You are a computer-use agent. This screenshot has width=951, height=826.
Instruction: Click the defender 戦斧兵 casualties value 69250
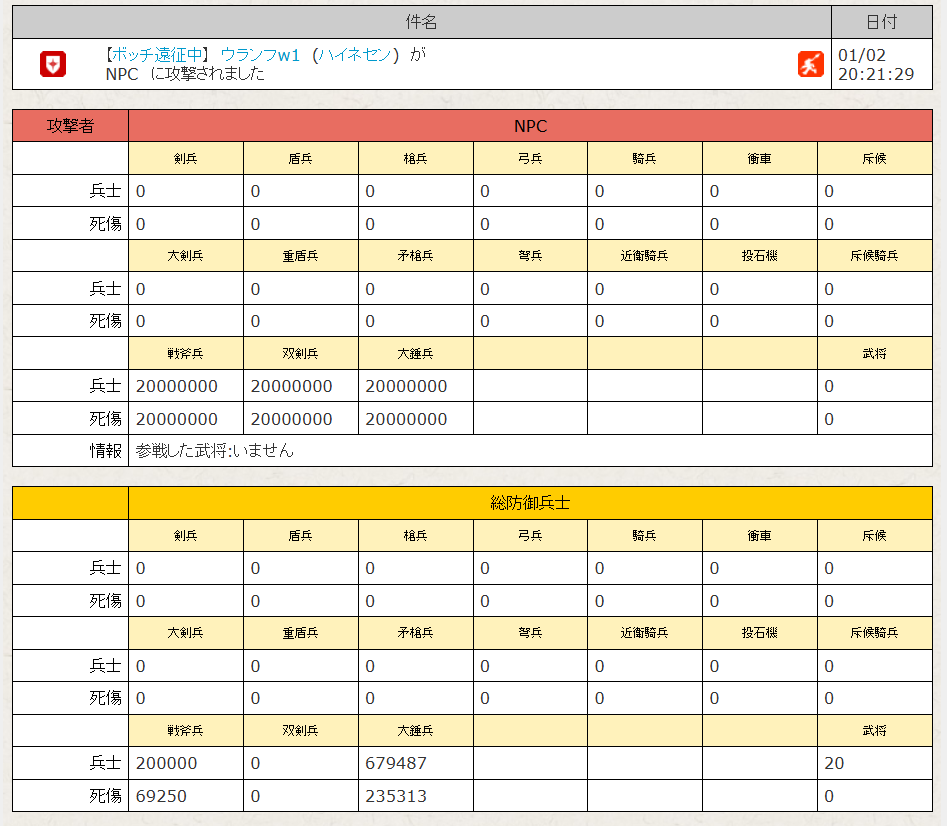[x=161, y=796]
